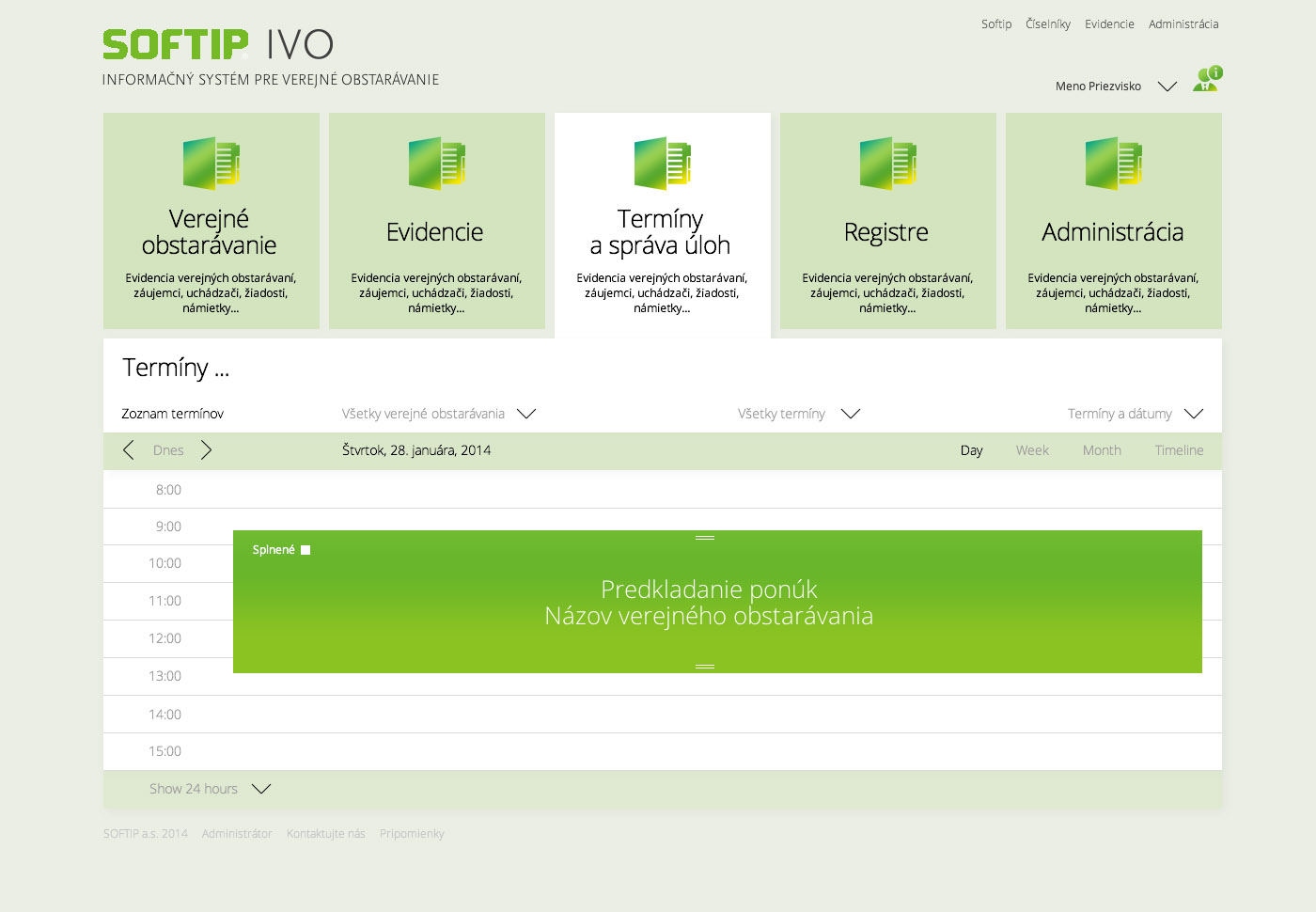Click the Administrácia card description text
1316x912 pixels.
pos(1113,293)
